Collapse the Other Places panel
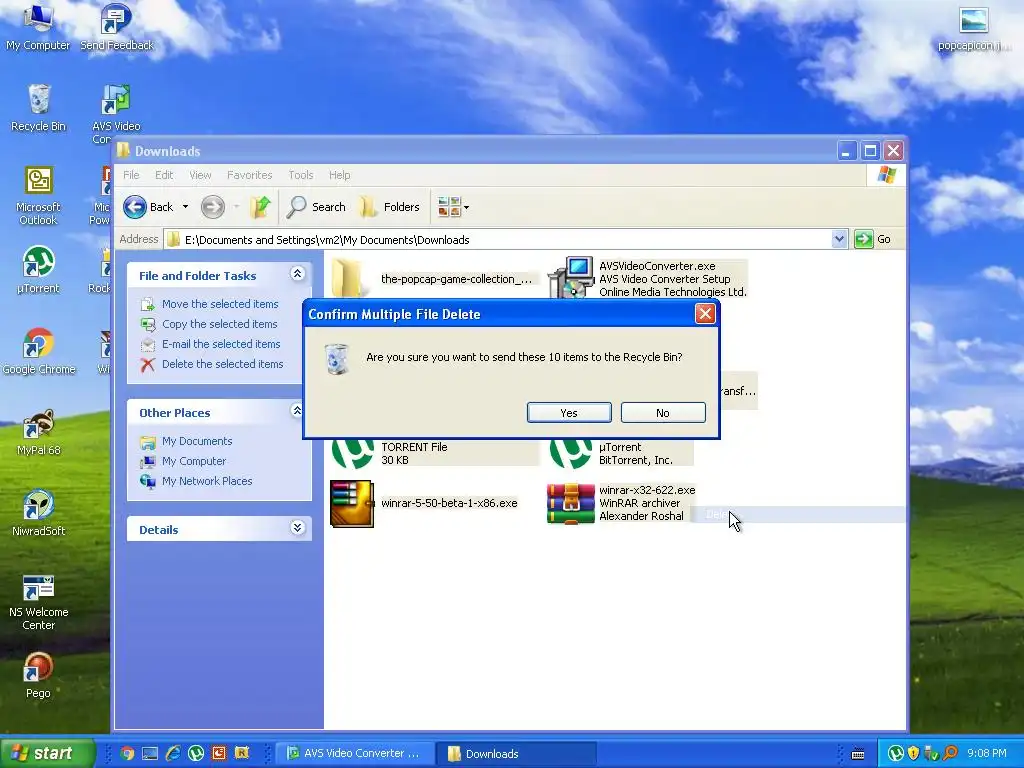1024x768 pixels. pos(297,411)
